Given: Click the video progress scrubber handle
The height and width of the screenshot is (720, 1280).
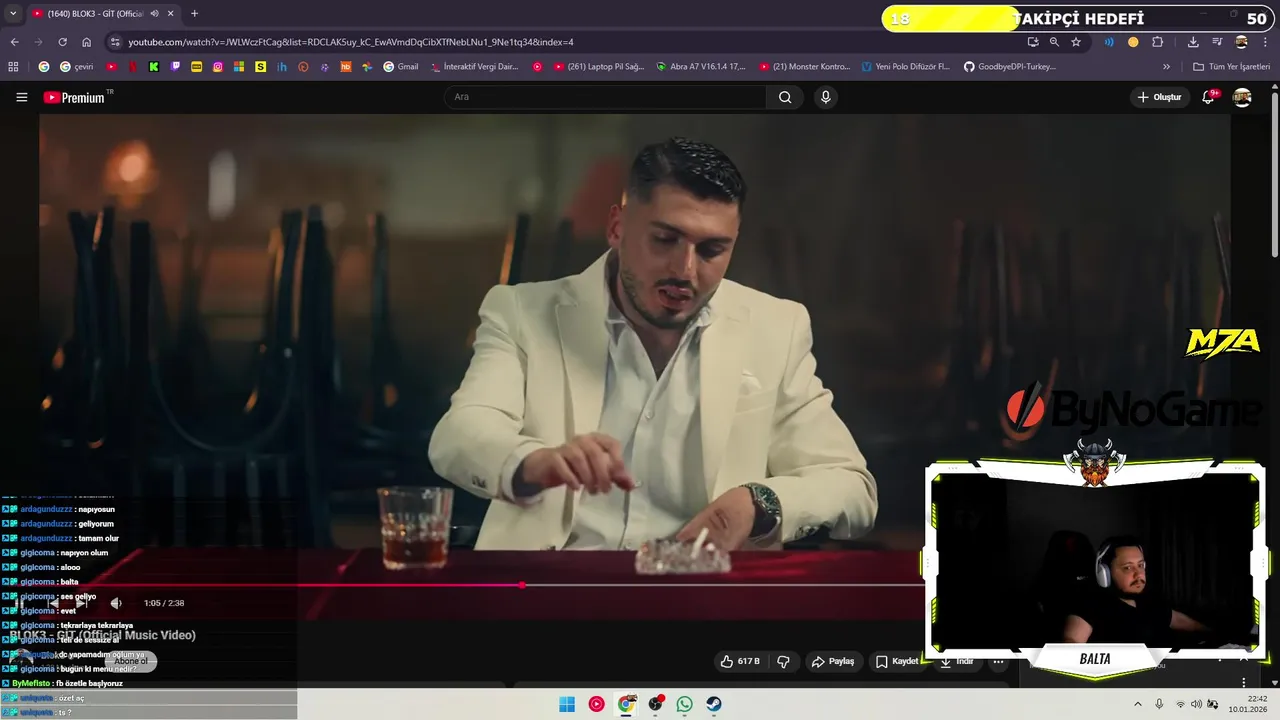Looking at the screenshot, I should click(x=521, y=585).
